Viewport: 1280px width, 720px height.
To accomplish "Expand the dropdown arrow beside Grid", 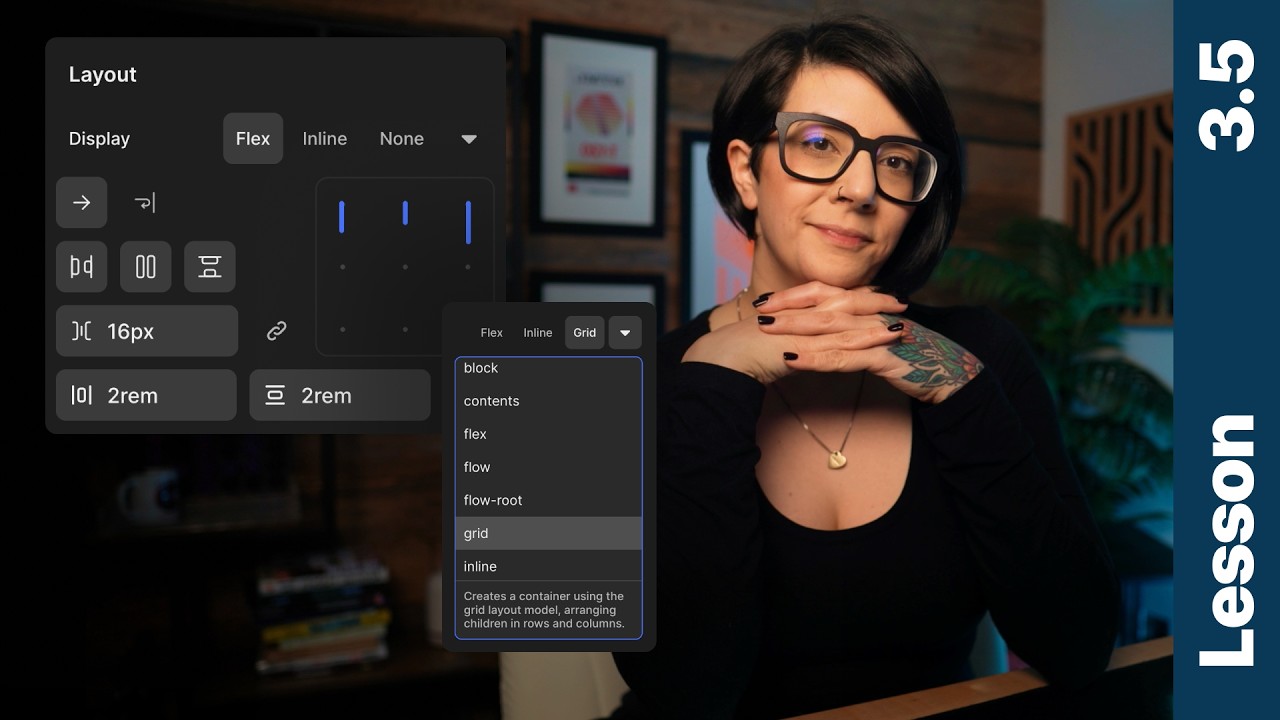I will click(x=625, y=332).
